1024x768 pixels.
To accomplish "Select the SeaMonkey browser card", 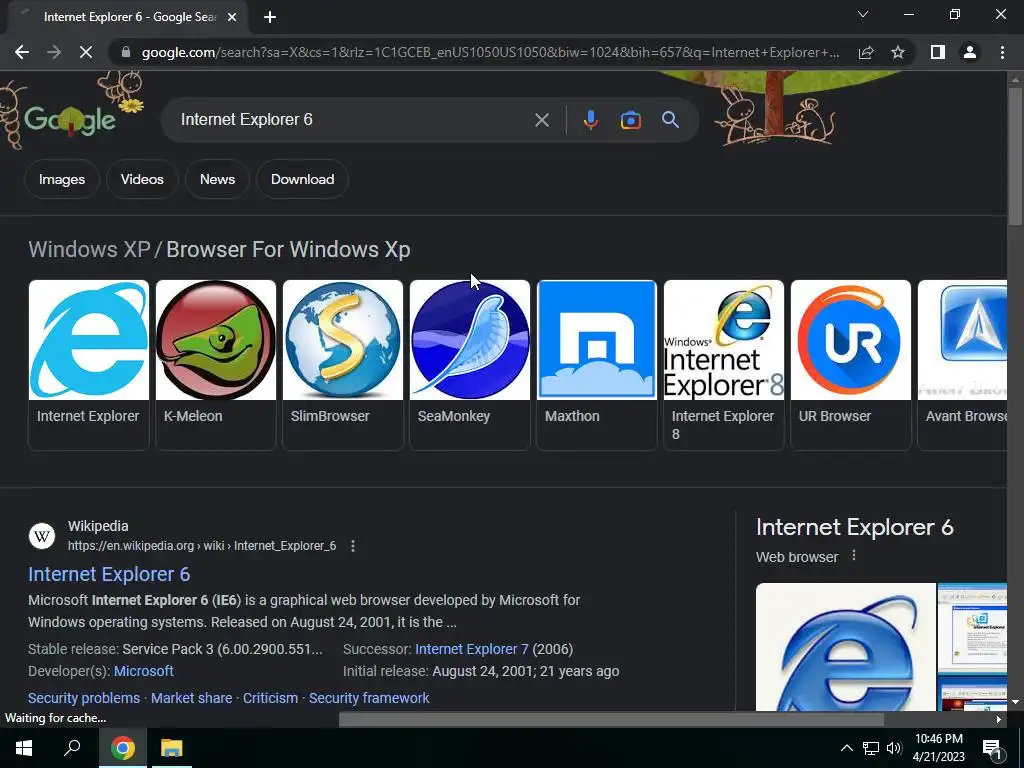I will [x=470, y=364].
